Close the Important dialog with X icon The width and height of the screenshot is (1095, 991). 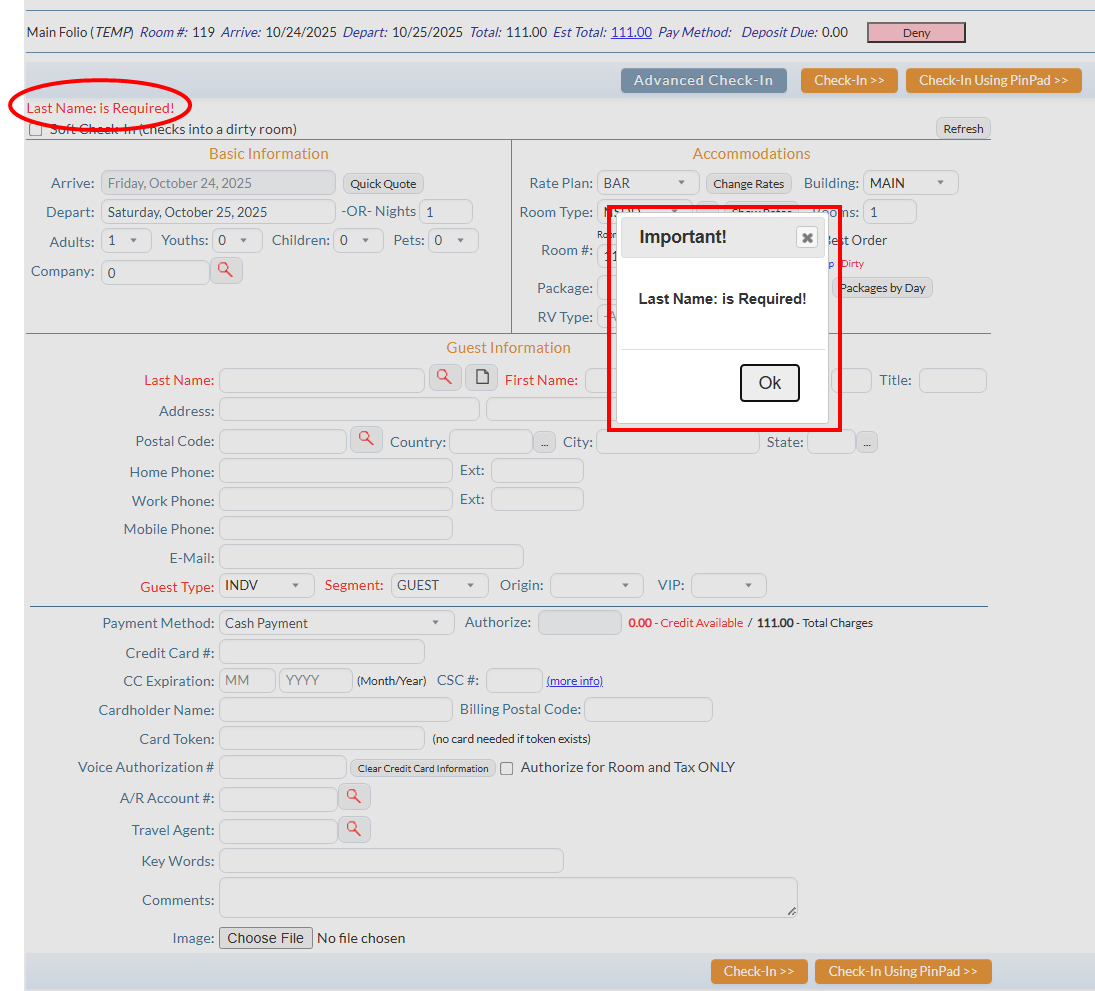coord(807,237)
